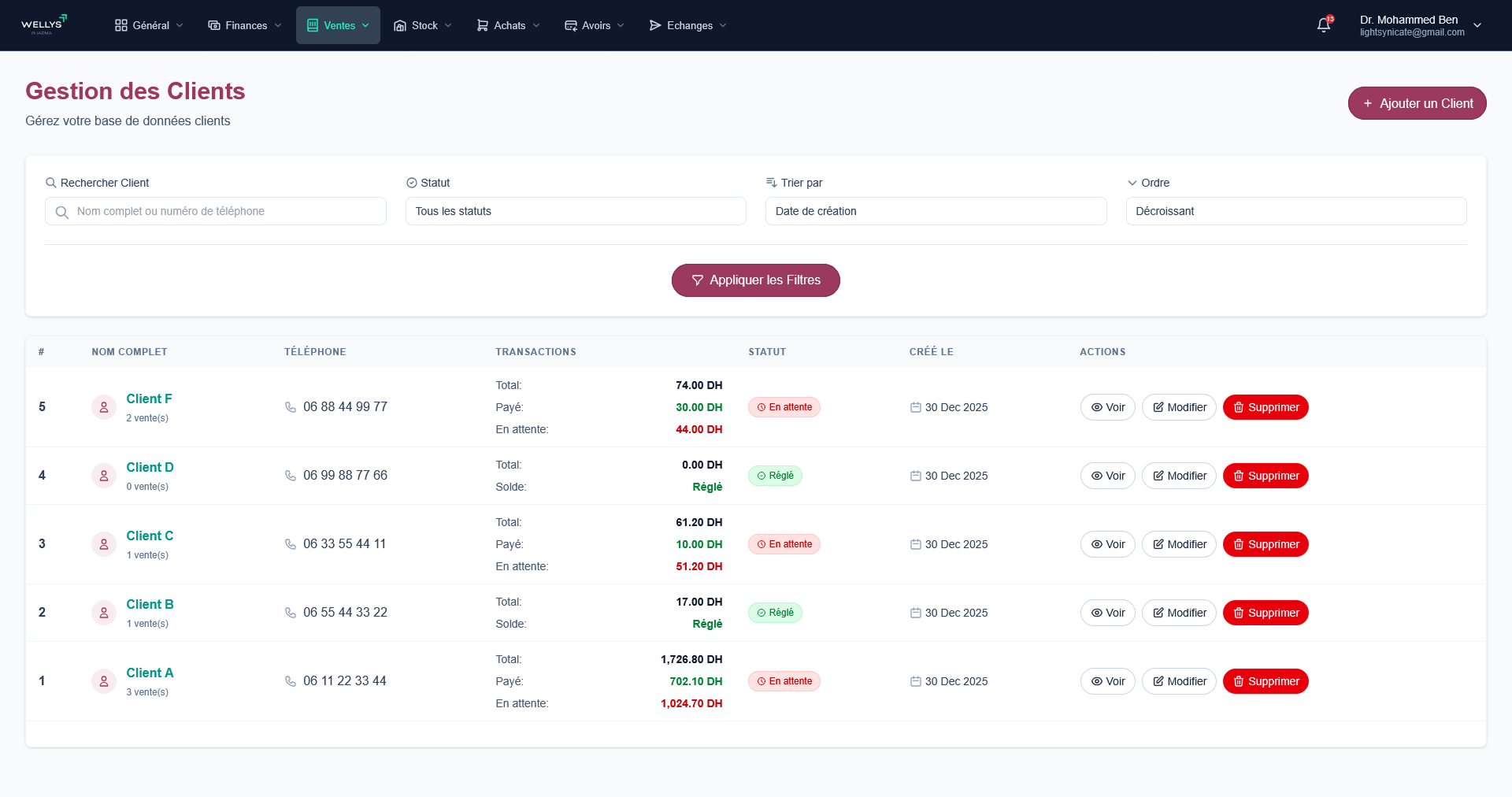Focus the client search input field

[x=224, y=211]
